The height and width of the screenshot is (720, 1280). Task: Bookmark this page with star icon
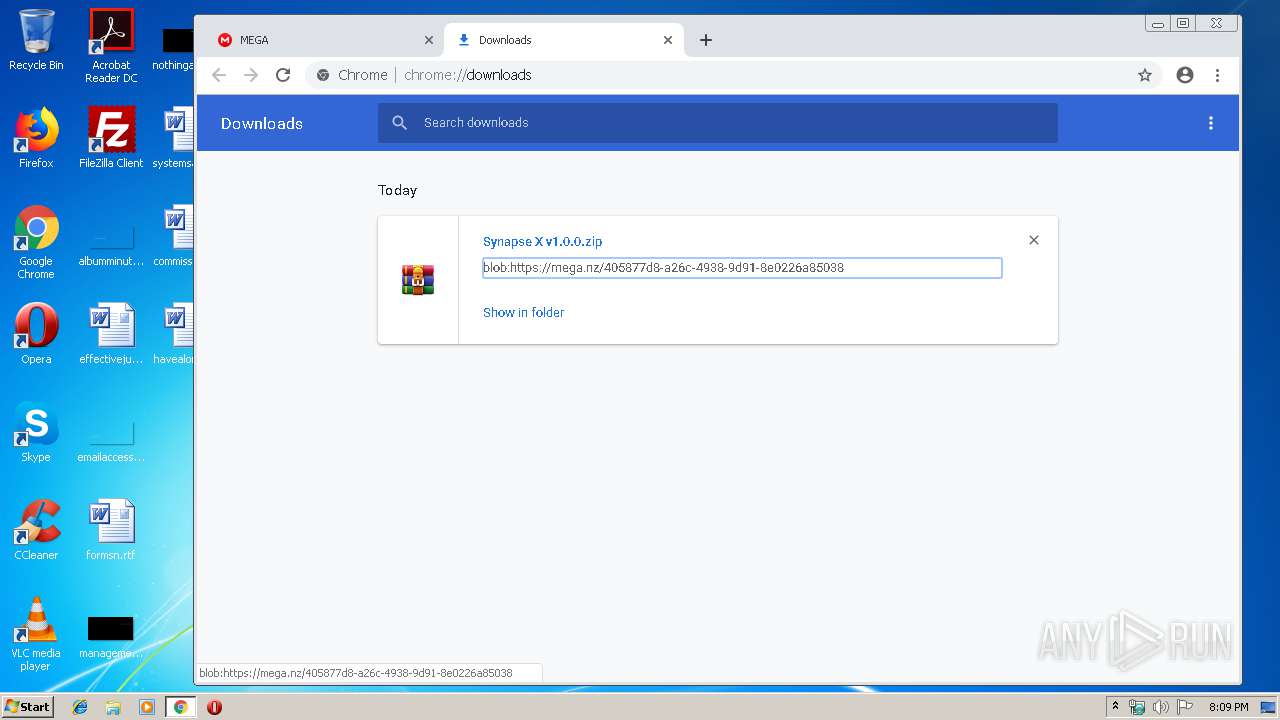coord(1145,75)
